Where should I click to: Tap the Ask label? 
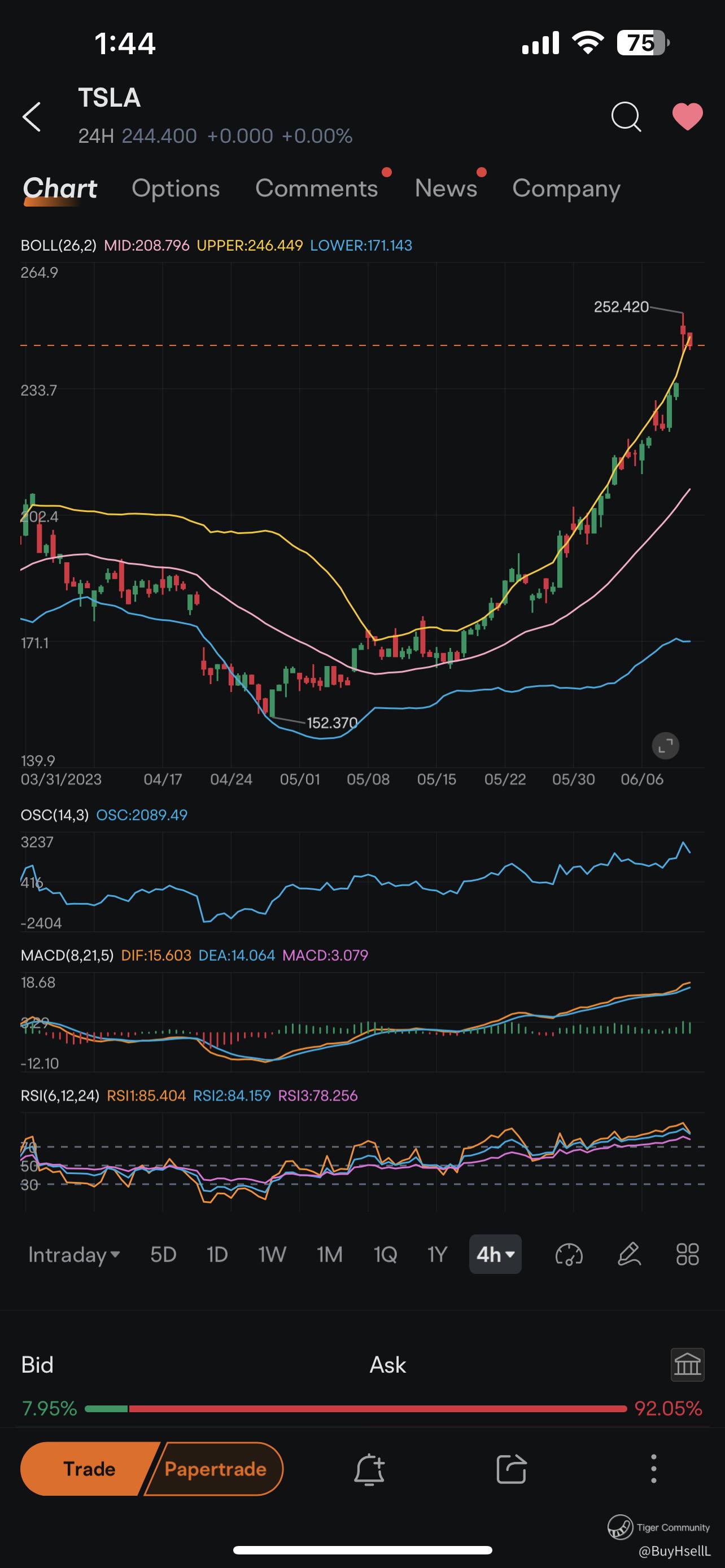pos(388,1365)
